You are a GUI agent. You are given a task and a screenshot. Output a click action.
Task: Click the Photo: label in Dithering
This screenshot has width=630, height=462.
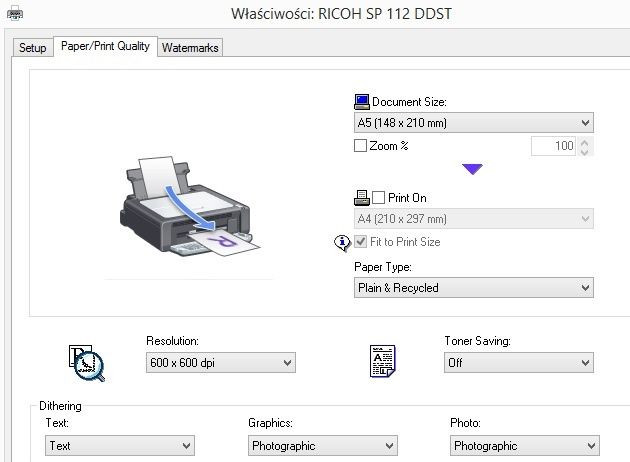(x=465, y=423)
